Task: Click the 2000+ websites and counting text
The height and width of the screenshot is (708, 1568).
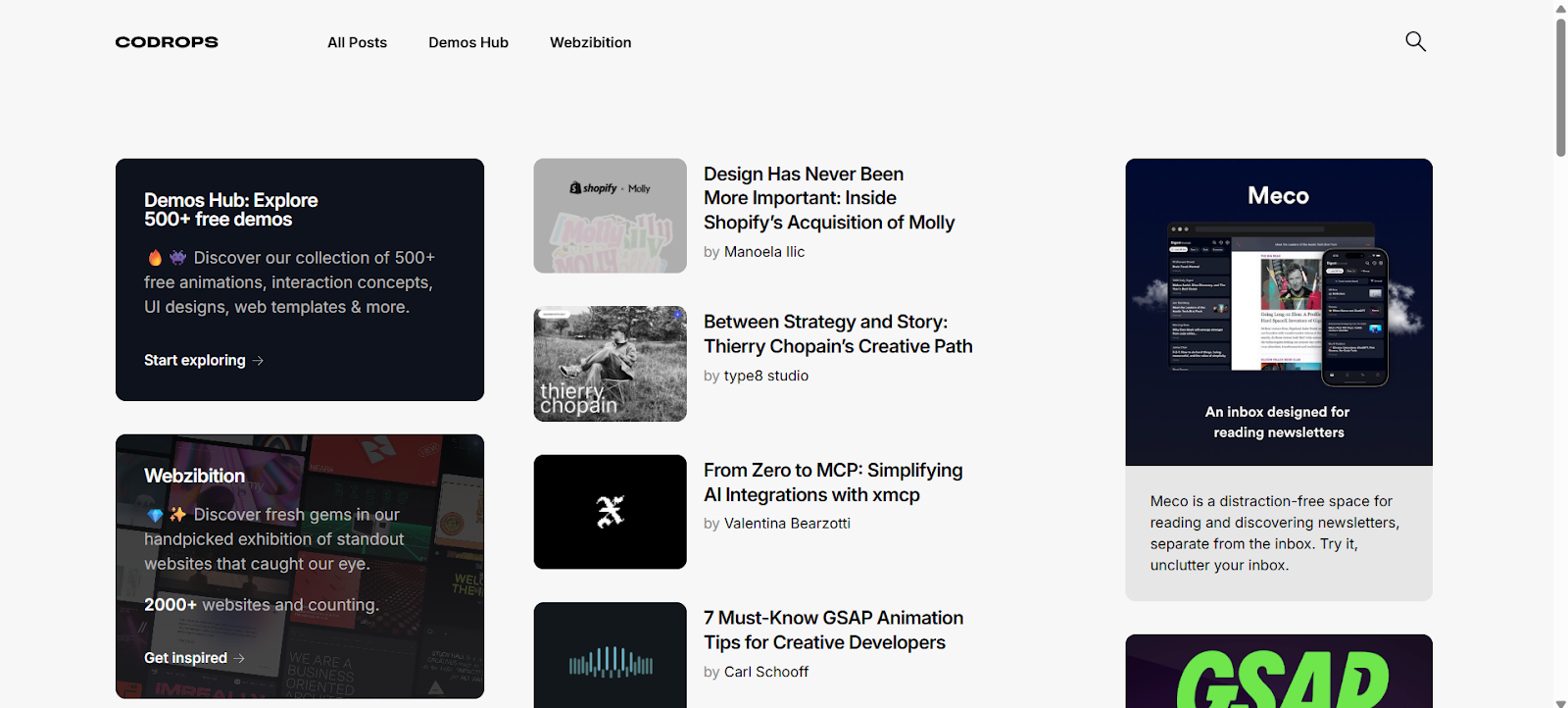Action: pyautogui.click(x=262, y=605)
